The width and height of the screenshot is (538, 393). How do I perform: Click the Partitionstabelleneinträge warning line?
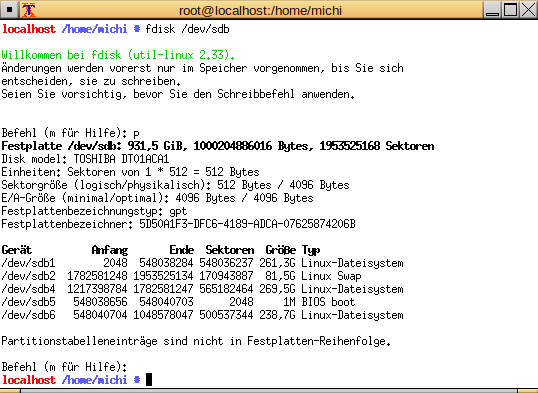(x=196, y=341)
